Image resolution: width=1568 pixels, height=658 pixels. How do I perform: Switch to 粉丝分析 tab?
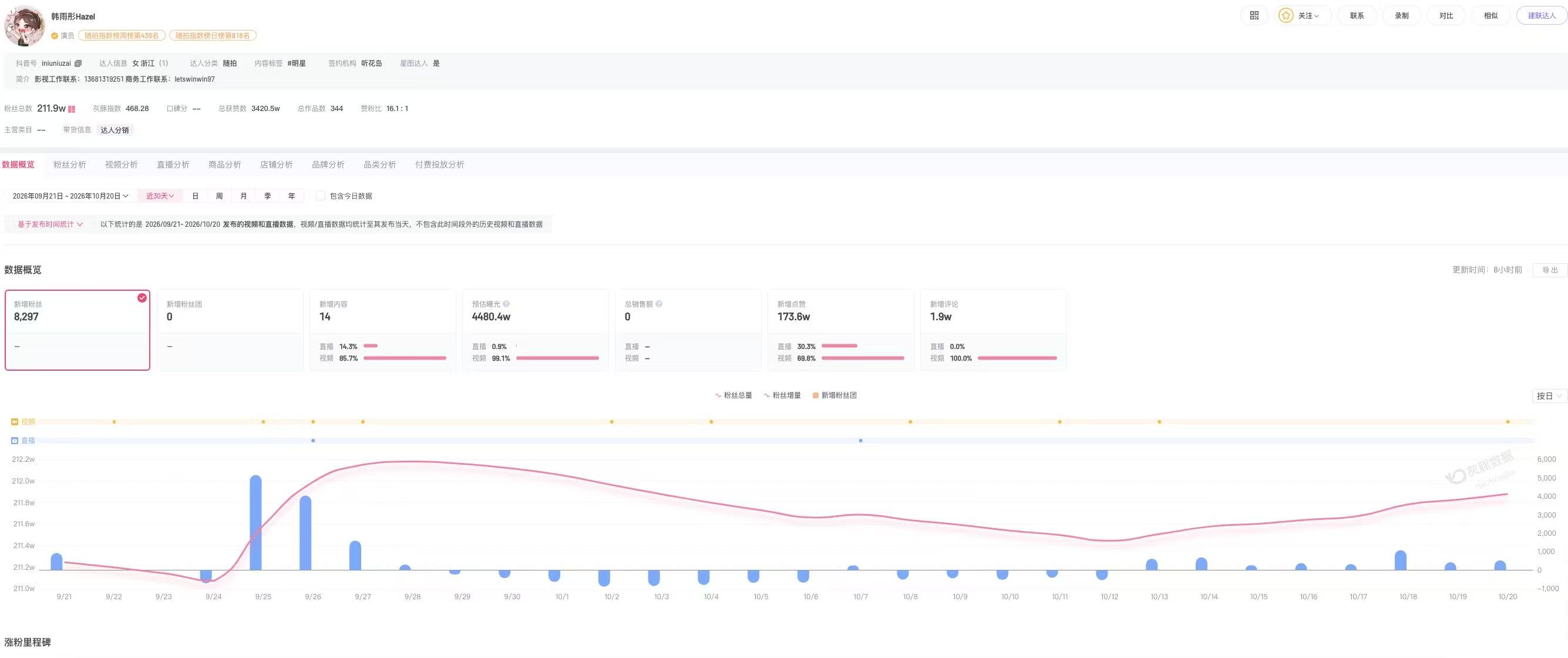(69, 164)
